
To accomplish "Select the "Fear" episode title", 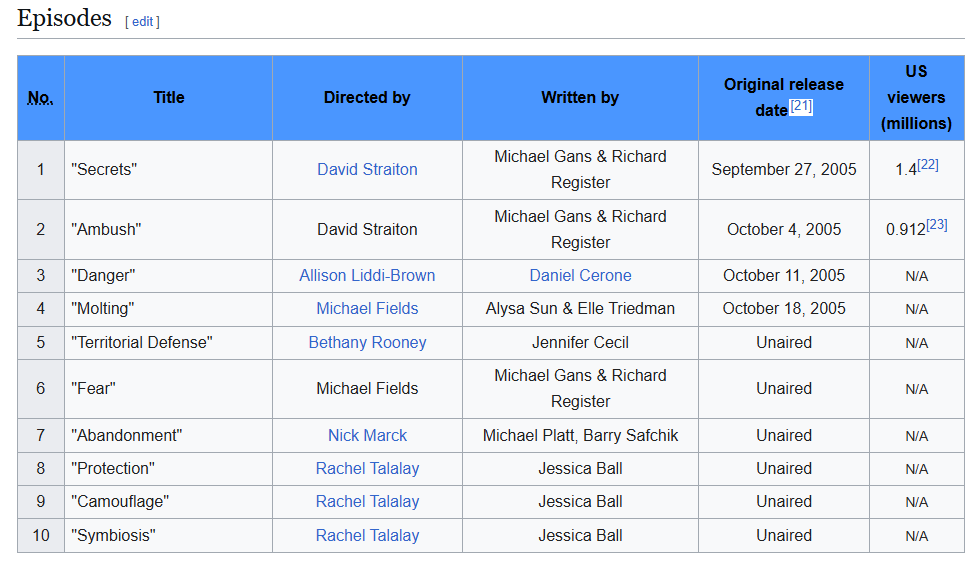I will pos(94,388).
